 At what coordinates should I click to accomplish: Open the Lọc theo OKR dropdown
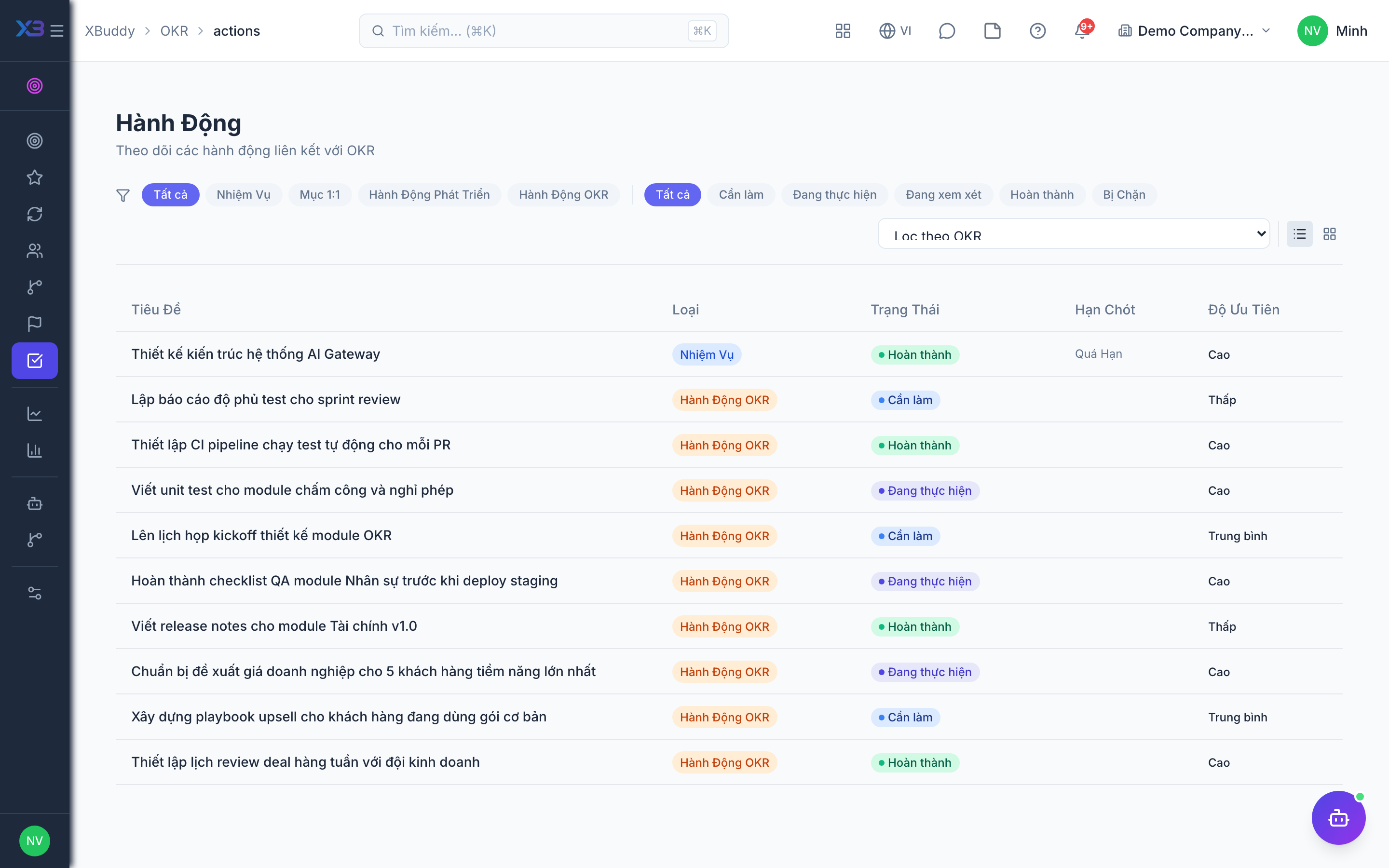click(1073, 234)
